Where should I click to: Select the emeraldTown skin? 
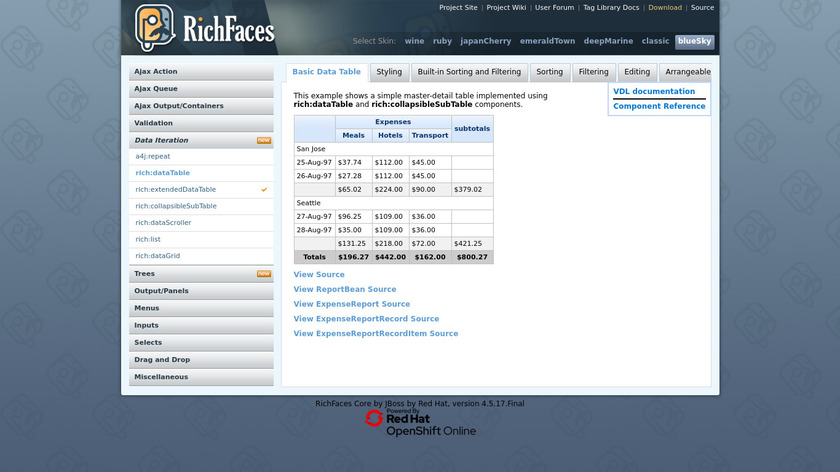pos(548,41)
